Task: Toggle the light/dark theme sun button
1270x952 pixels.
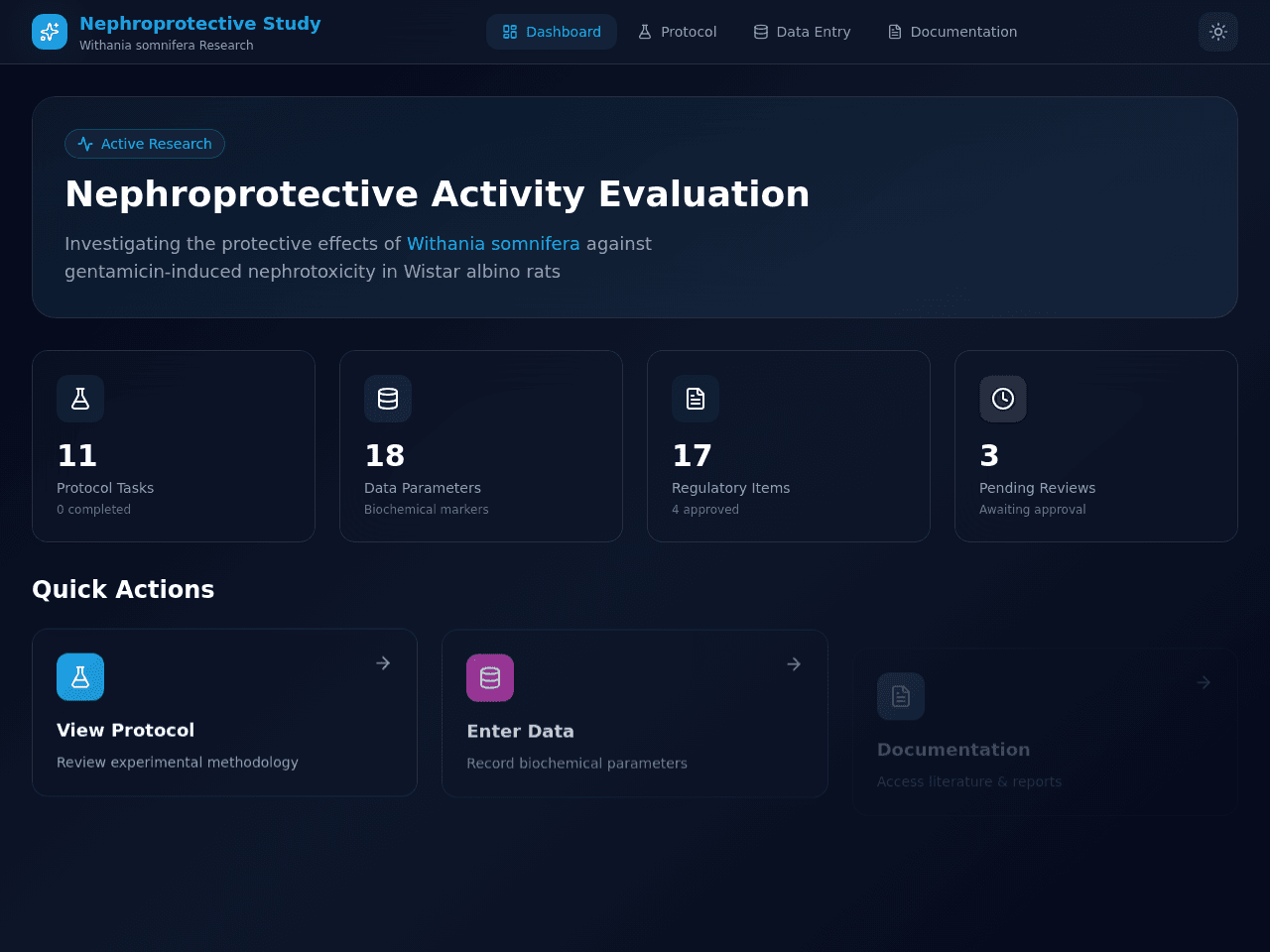Action: pyautogui.click(x=1218, y=32)
